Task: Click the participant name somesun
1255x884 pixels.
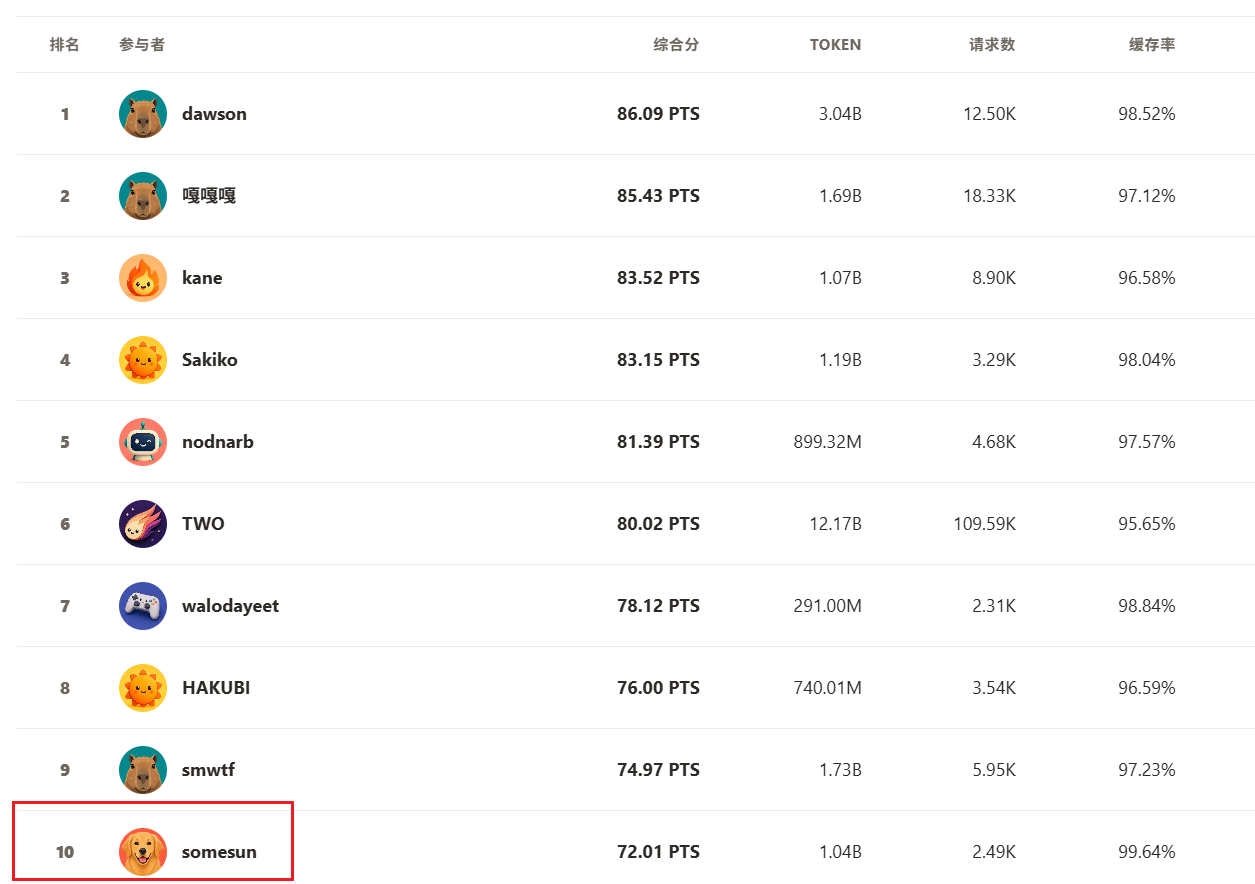Action: (x=219, y=852)
